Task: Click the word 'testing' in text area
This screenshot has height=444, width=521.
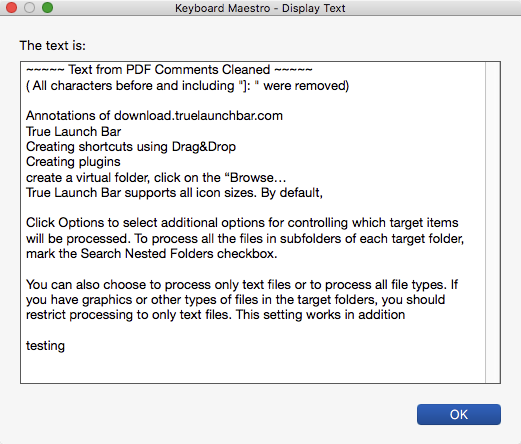Action: 45,346
